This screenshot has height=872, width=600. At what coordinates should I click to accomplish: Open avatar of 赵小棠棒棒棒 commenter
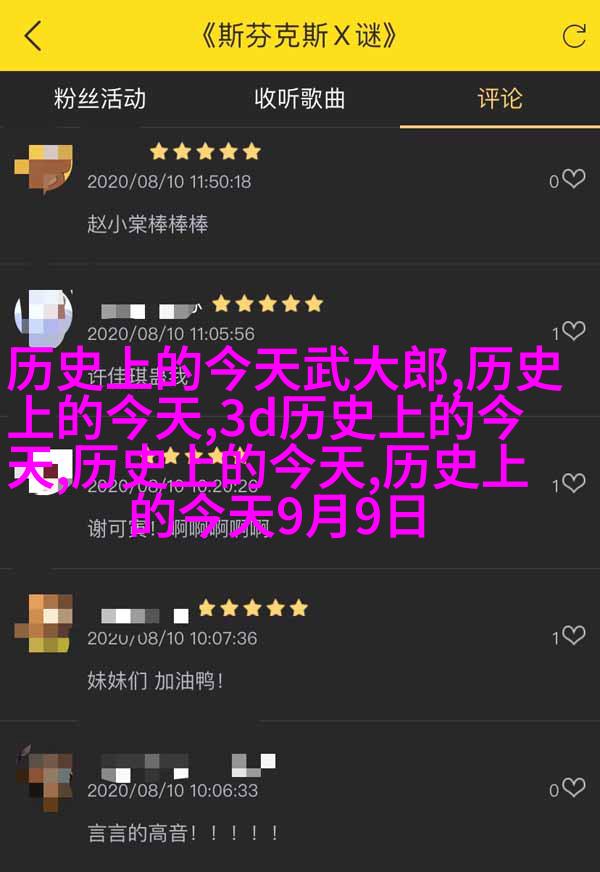click(x=44, y=169)
